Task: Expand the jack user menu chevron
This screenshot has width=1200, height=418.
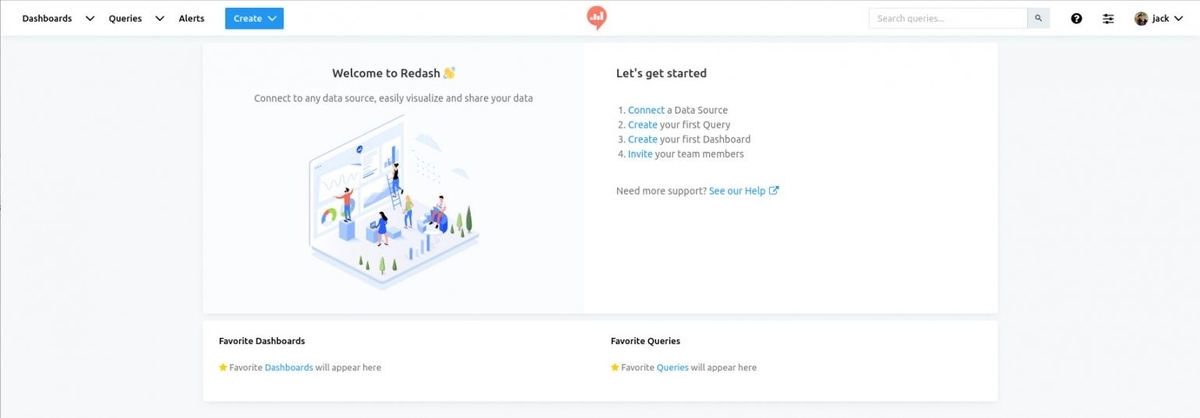Action: click(x=1178, y=18)
